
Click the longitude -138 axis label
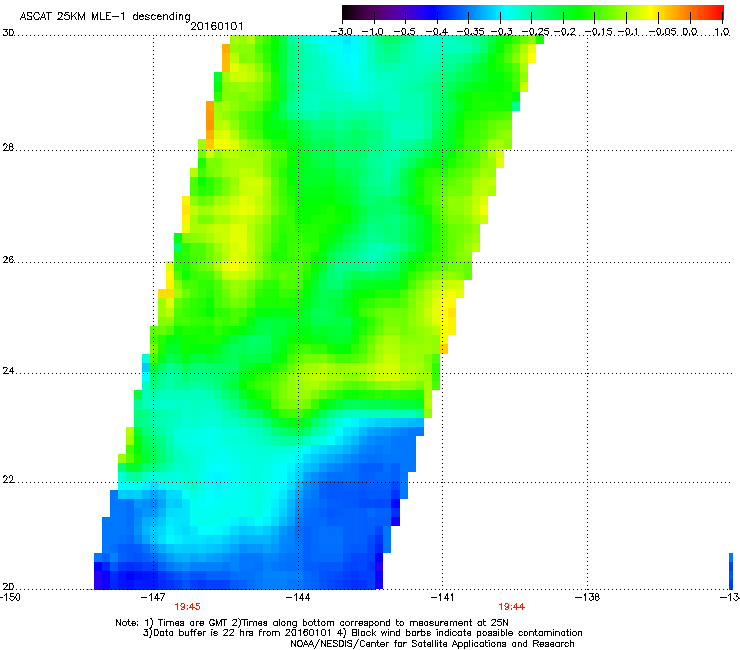(x=587, y=597)
